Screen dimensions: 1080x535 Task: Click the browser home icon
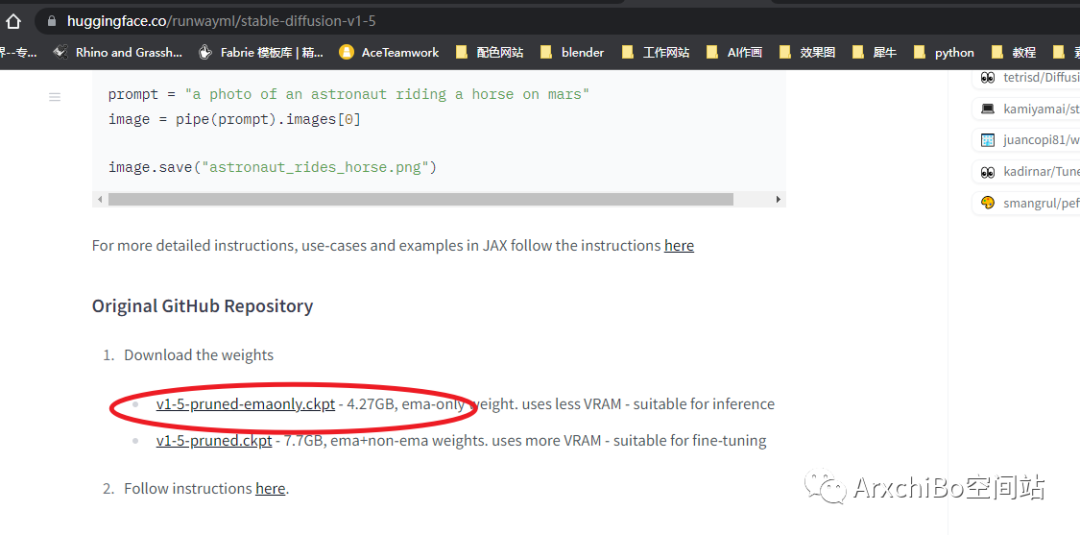tap(12, 21)
